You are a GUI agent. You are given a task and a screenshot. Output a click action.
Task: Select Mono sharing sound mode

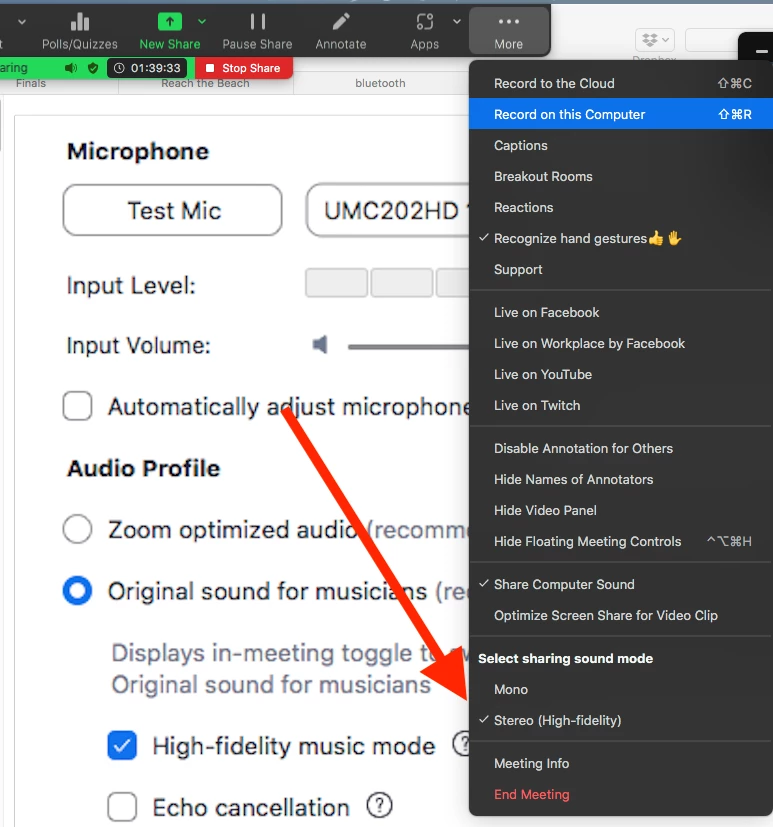[x=621, y=689]
